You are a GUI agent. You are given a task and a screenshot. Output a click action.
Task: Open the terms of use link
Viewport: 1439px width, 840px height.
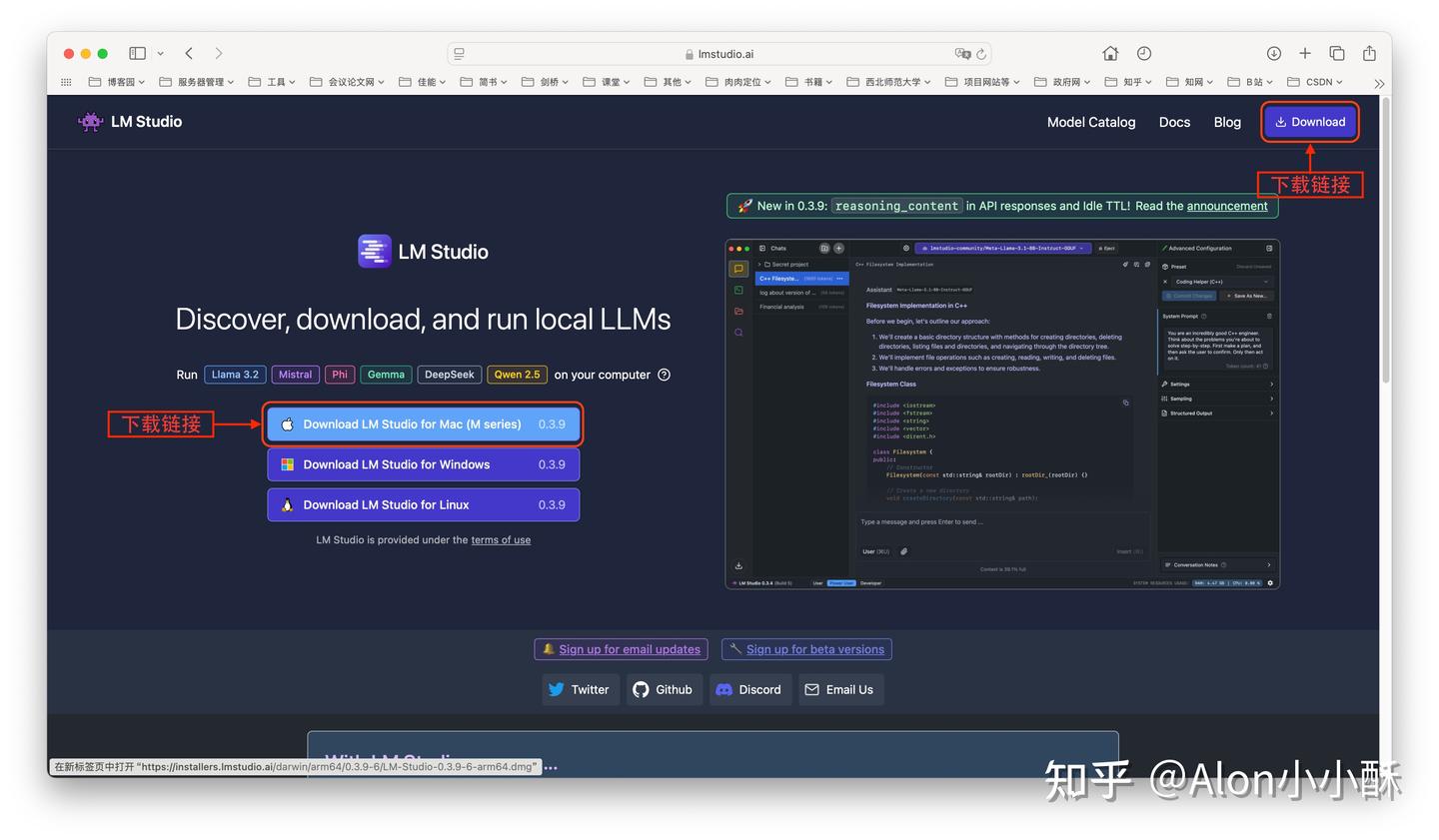[x=501, y=539]
